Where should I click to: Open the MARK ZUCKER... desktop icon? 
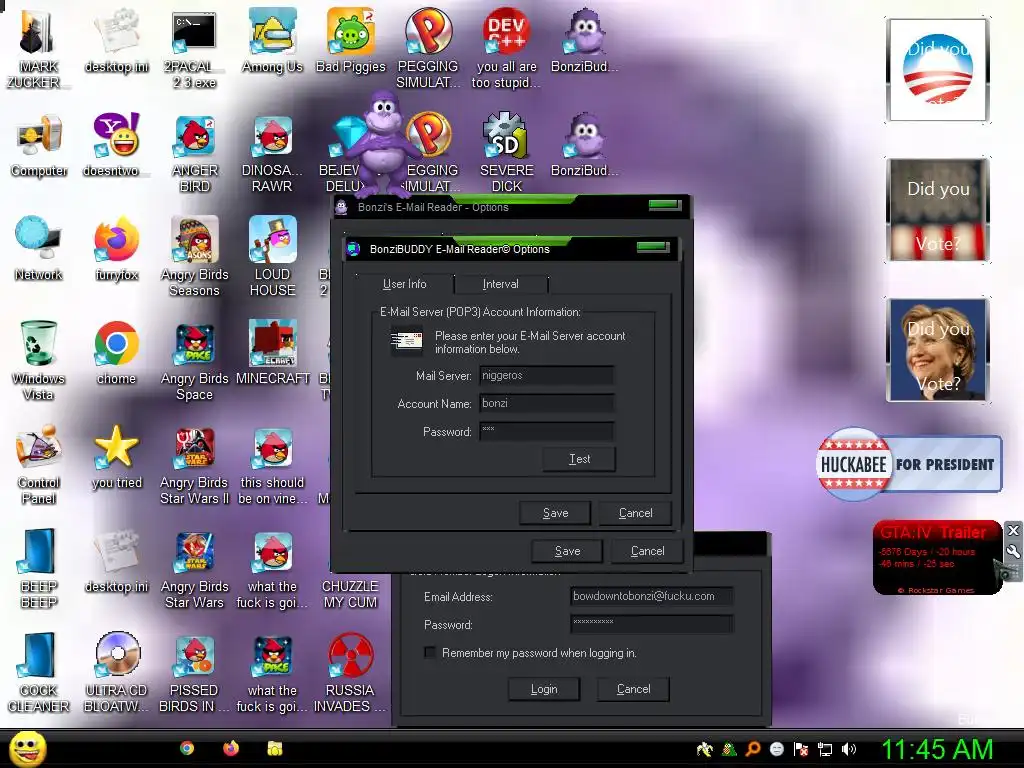38,49
